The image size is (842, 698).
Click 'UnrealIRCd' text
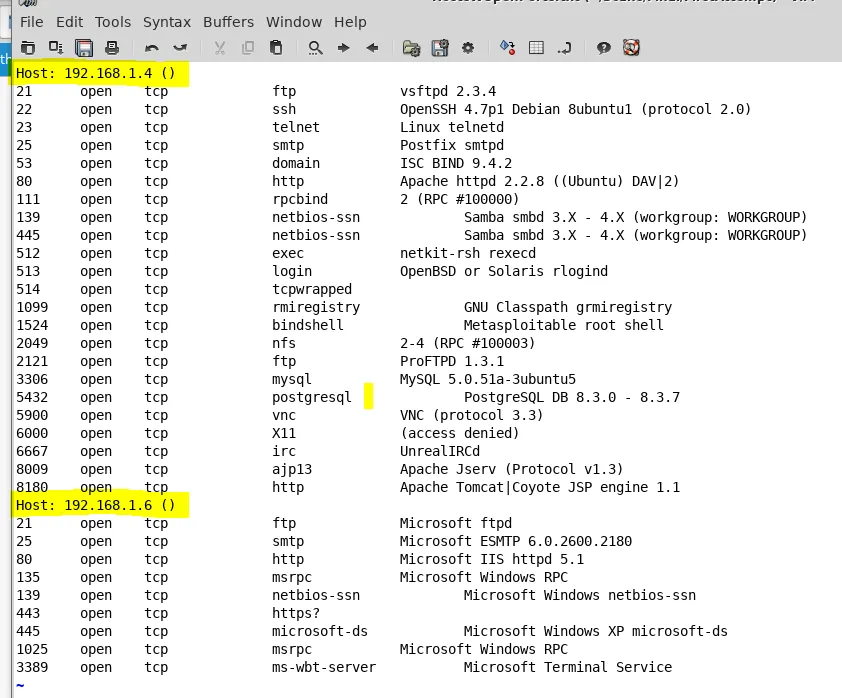tap(440, 451)
